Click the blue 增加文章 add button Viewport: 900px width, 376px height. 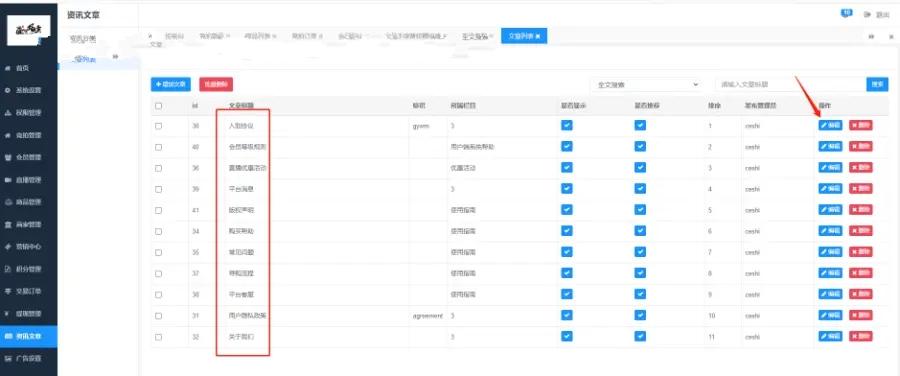click(171, 84)
